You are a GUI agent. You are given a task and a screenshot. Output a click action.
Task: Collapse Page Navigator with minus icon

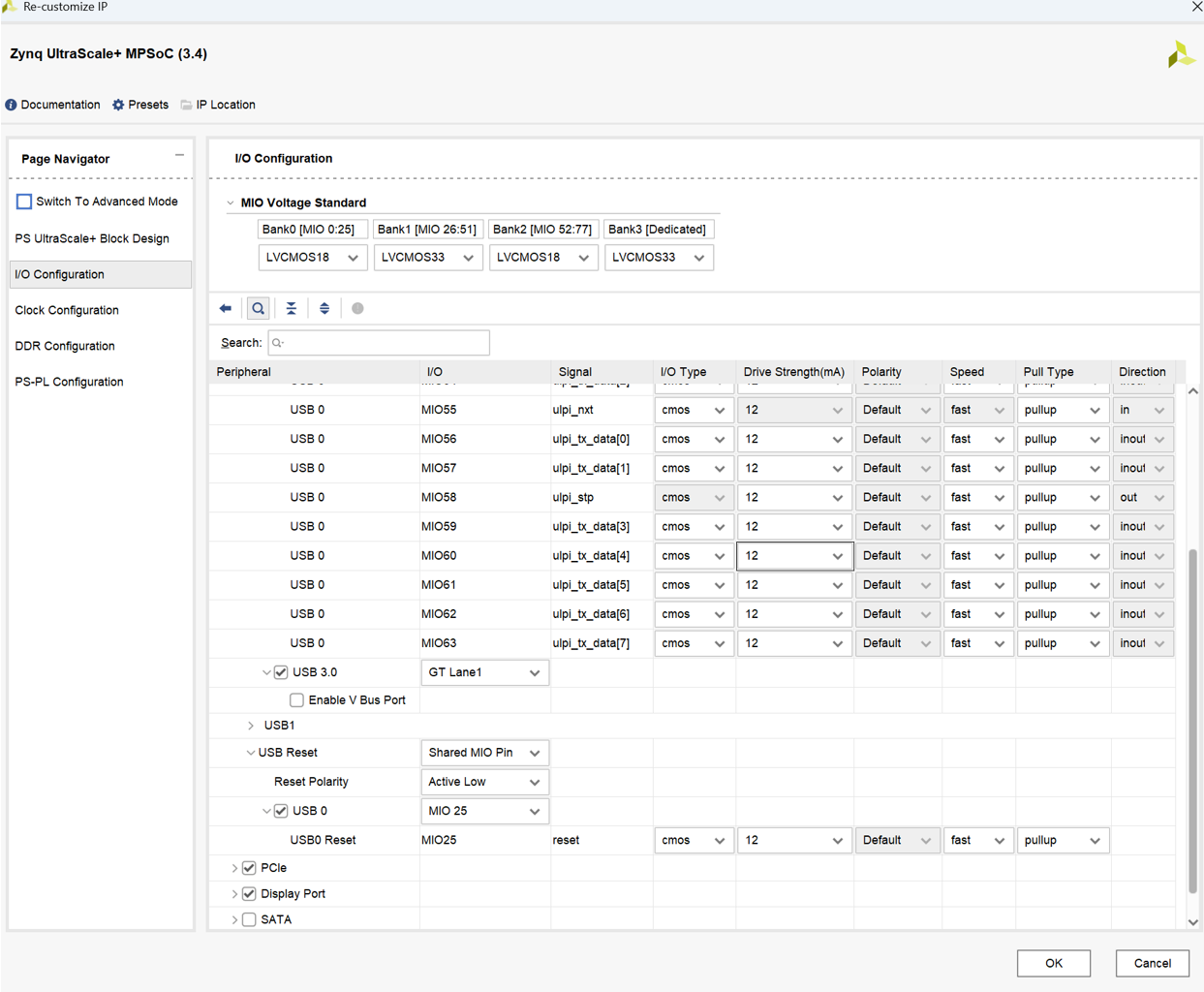(179, 155)
